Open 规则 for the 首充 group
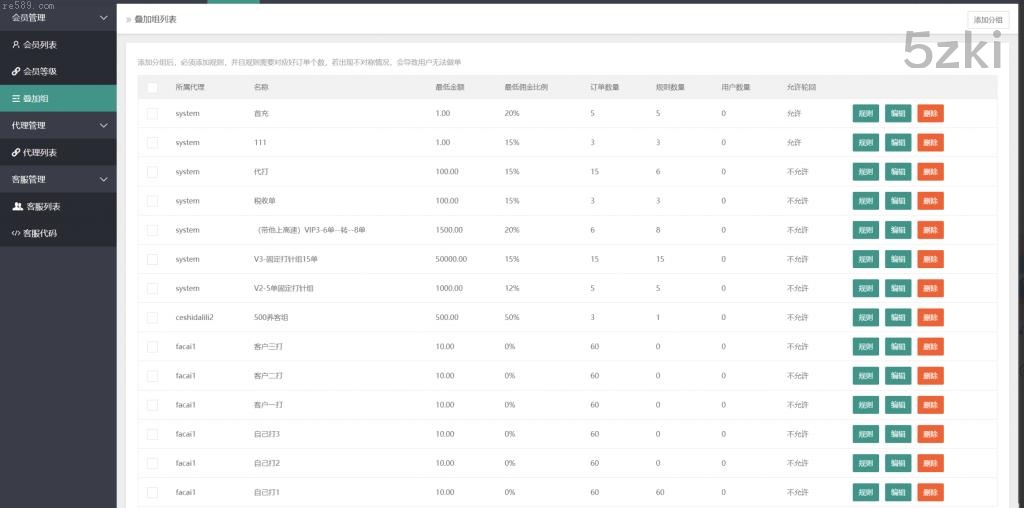Viewport: 1024px width, 508px height. [865, 114]
